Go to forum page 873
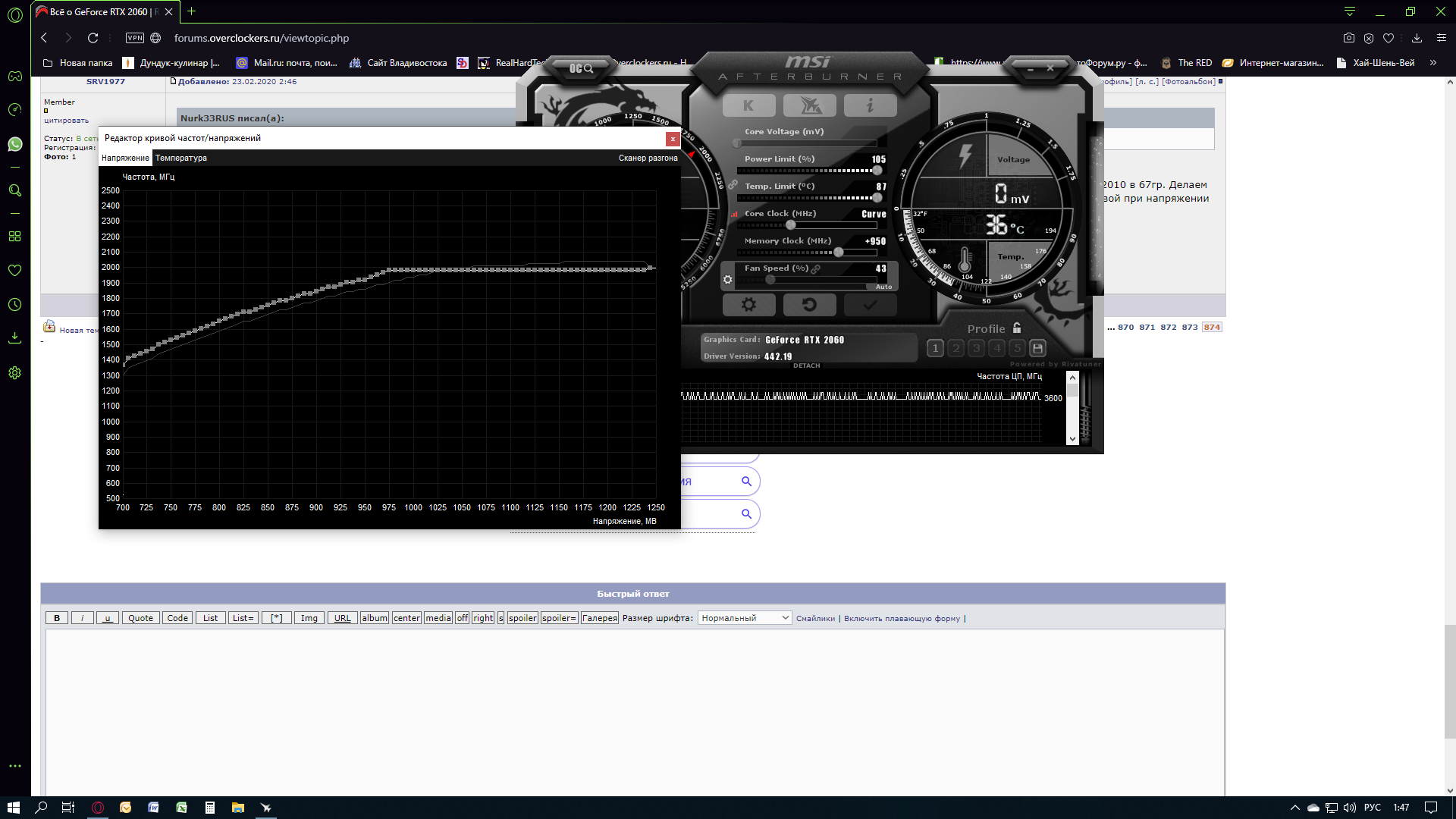 coord(1189,328)
